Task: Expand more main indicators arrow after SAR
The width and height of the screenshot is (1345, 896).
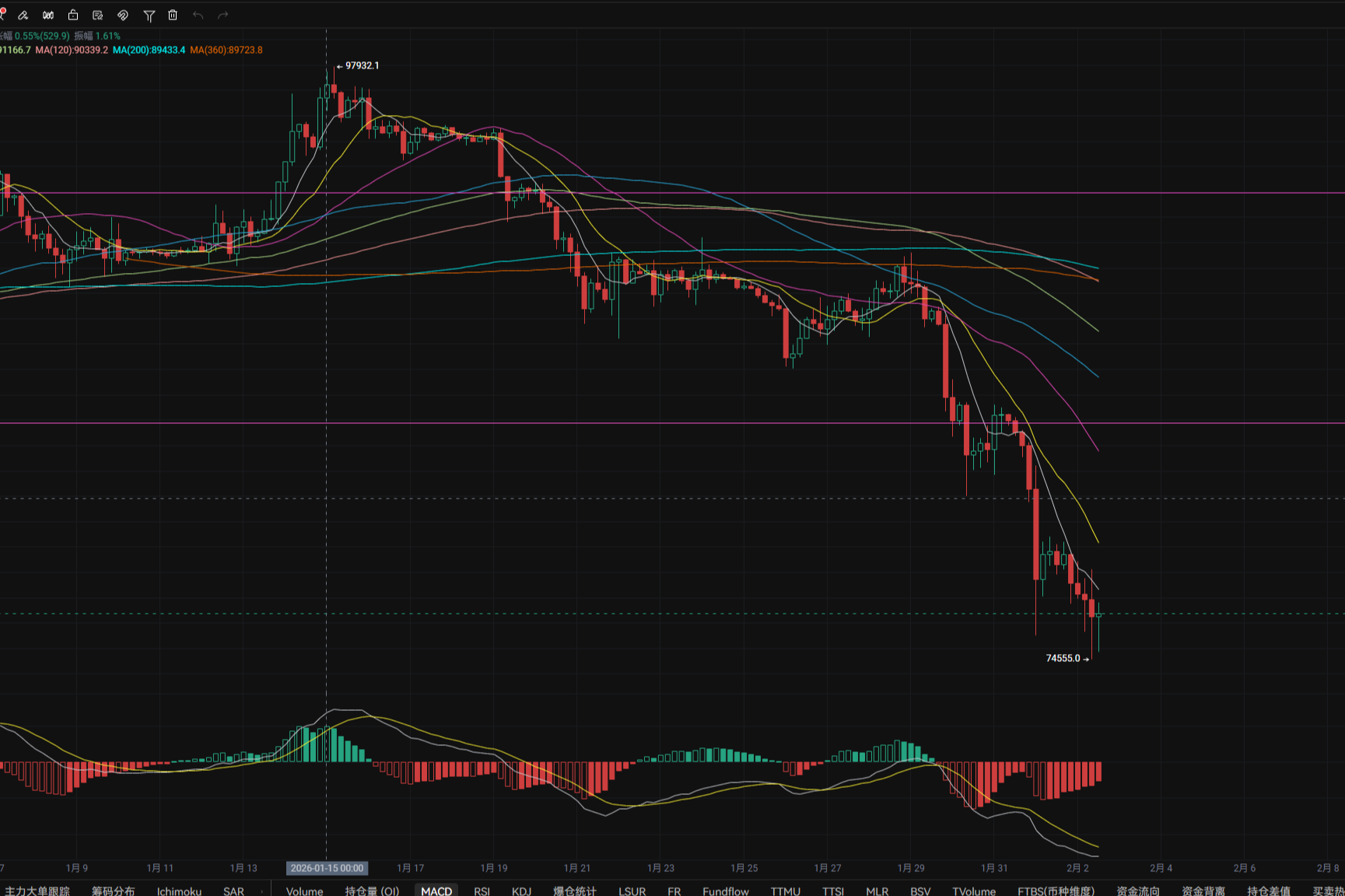Action: pyautogui.click(x=261, y=891)
